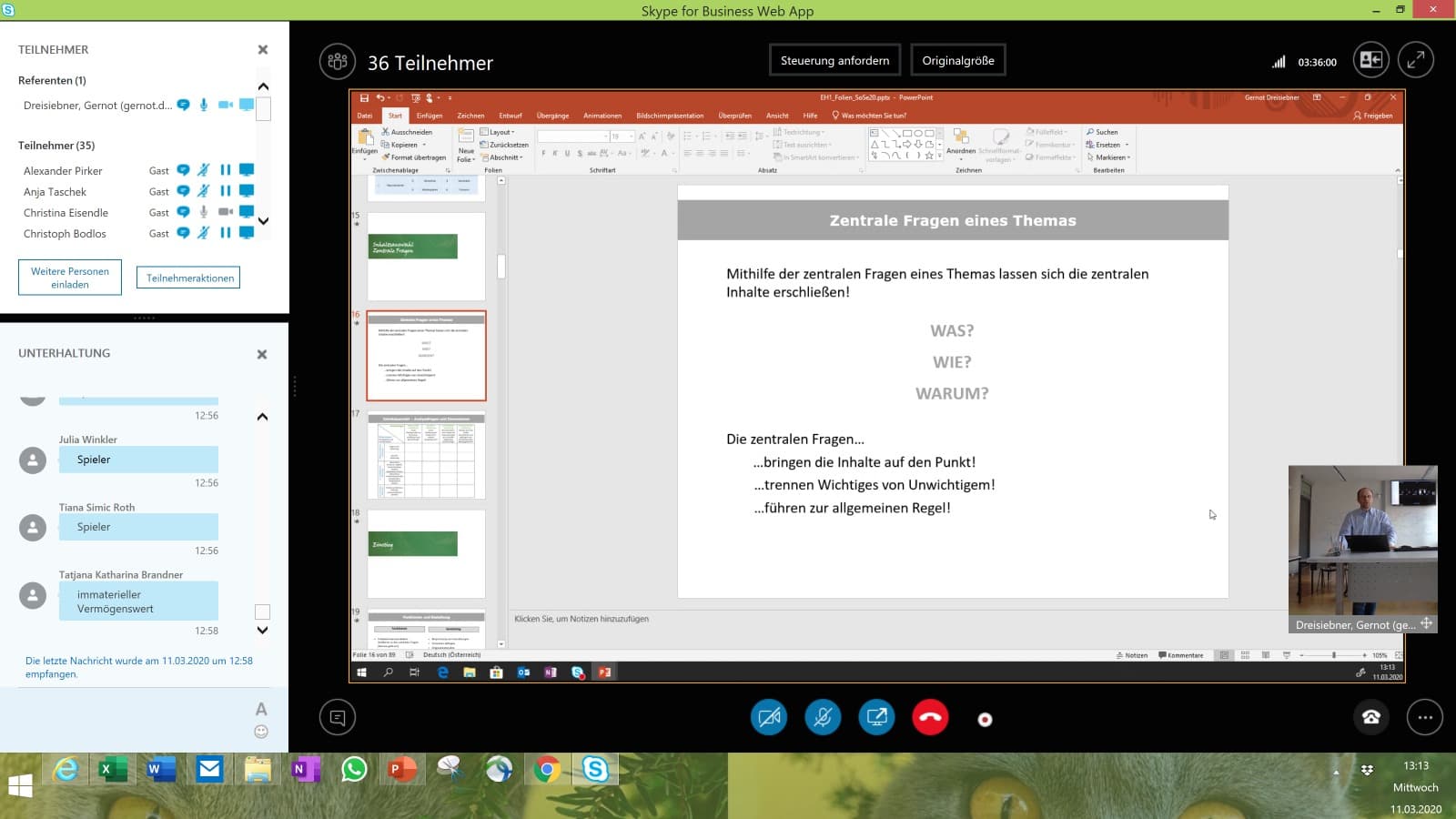The width and height of the screenshot is (1456, 819).
Task: Click the chat scrollbar thumb
Action: [x=262, y=612]
